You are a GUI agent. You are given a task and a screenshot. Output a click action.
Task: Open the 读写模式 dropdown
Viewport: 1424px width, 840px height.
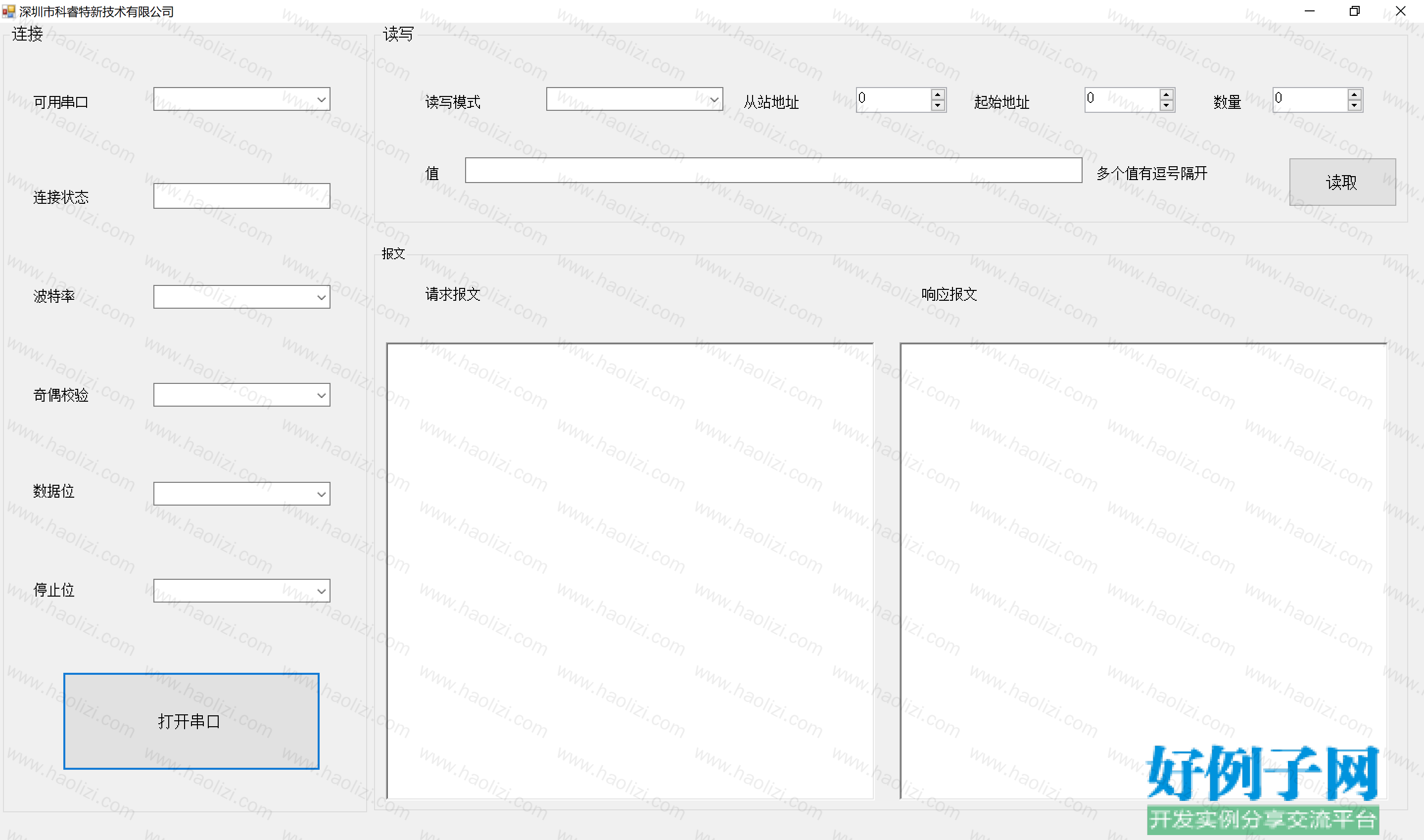[634, 99]
